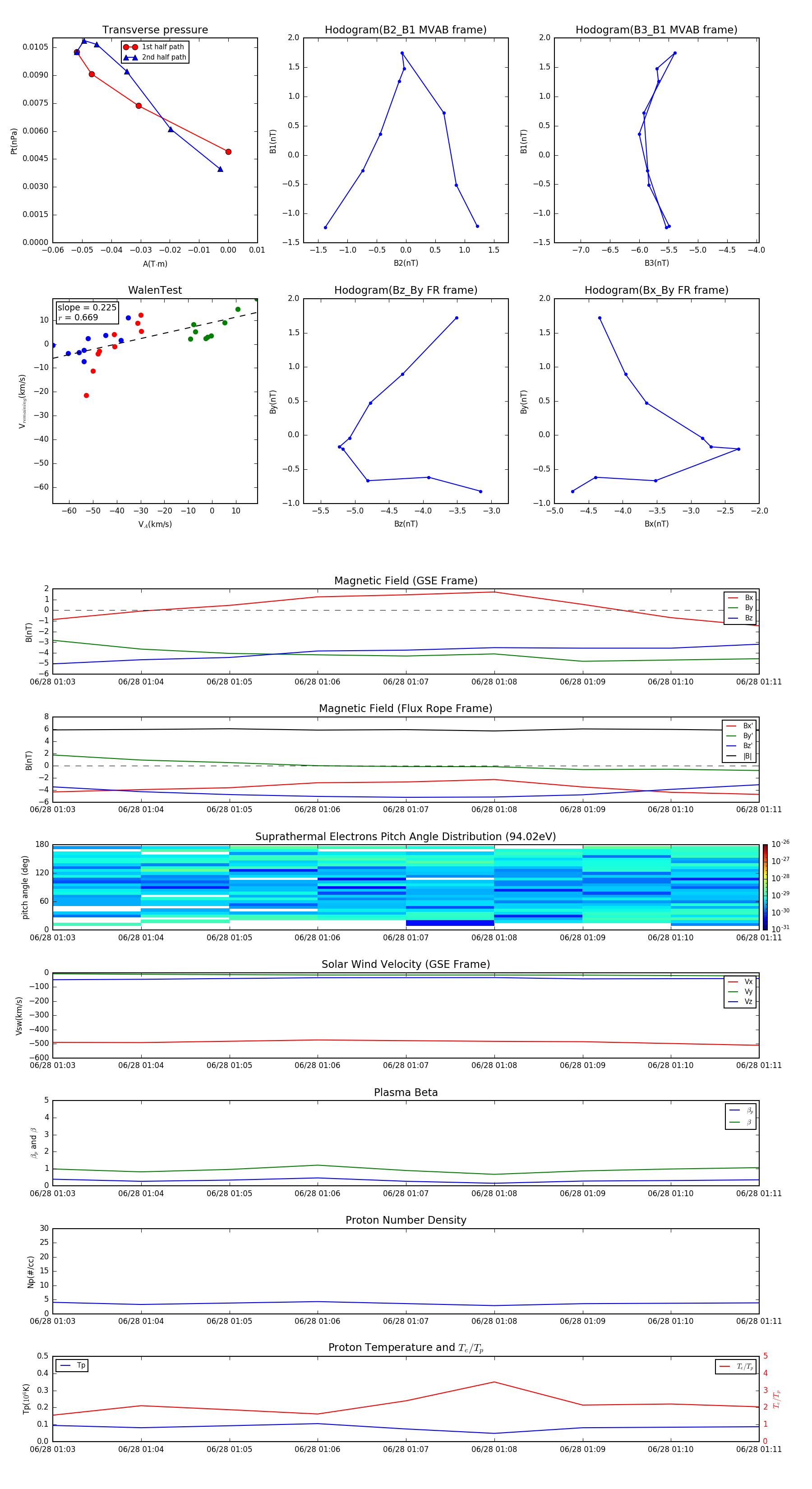Screen dimensions: 812x1489
Task: Click the "pitch angle (deg)" y-axis label
Action: click(25, 887)
